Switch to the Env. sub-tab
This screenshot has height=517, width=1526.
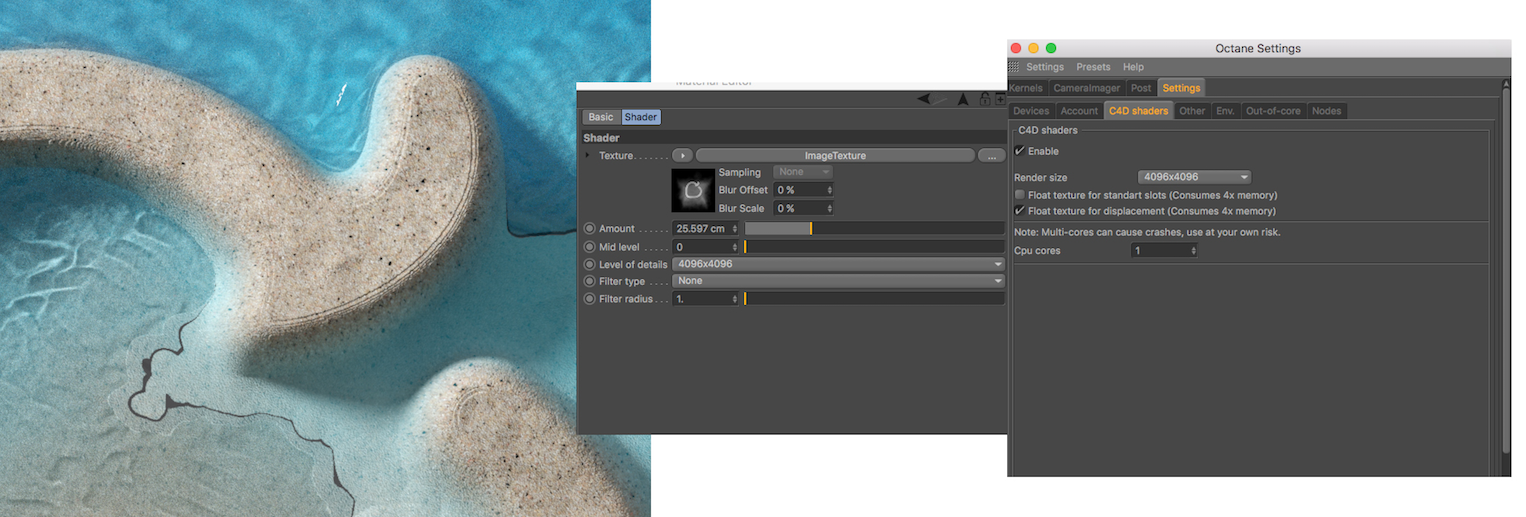click(1225, 111)
